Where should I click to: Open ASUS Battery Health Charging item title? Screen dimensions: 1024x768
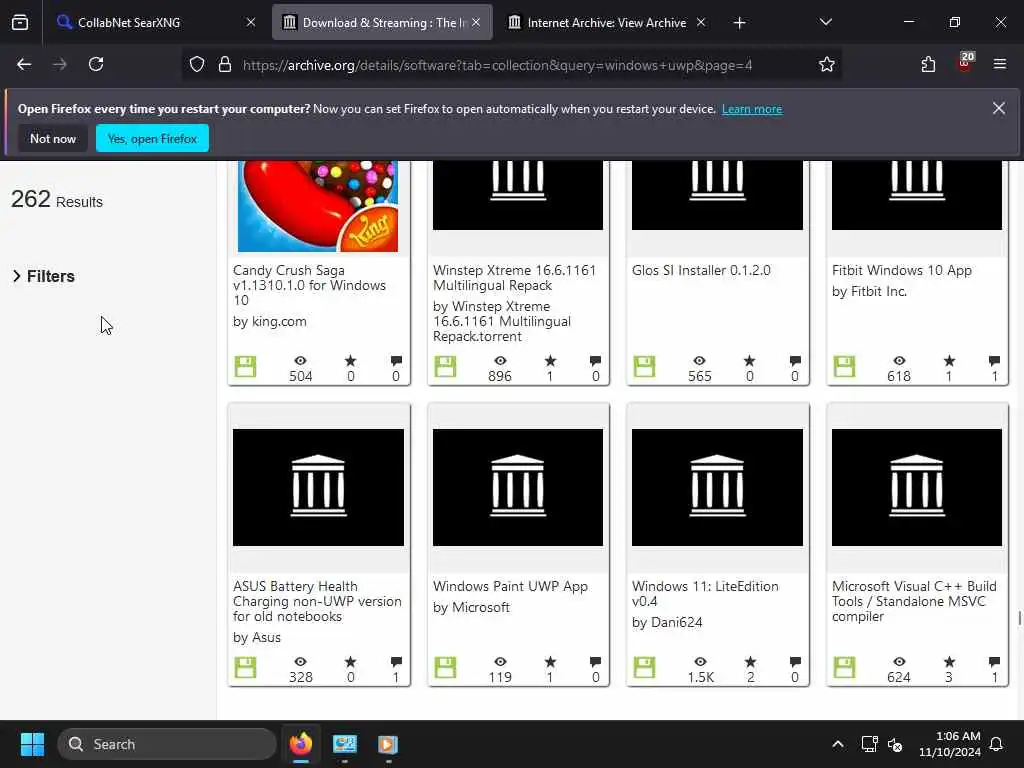pyautogui.click(x=317, y=601)
